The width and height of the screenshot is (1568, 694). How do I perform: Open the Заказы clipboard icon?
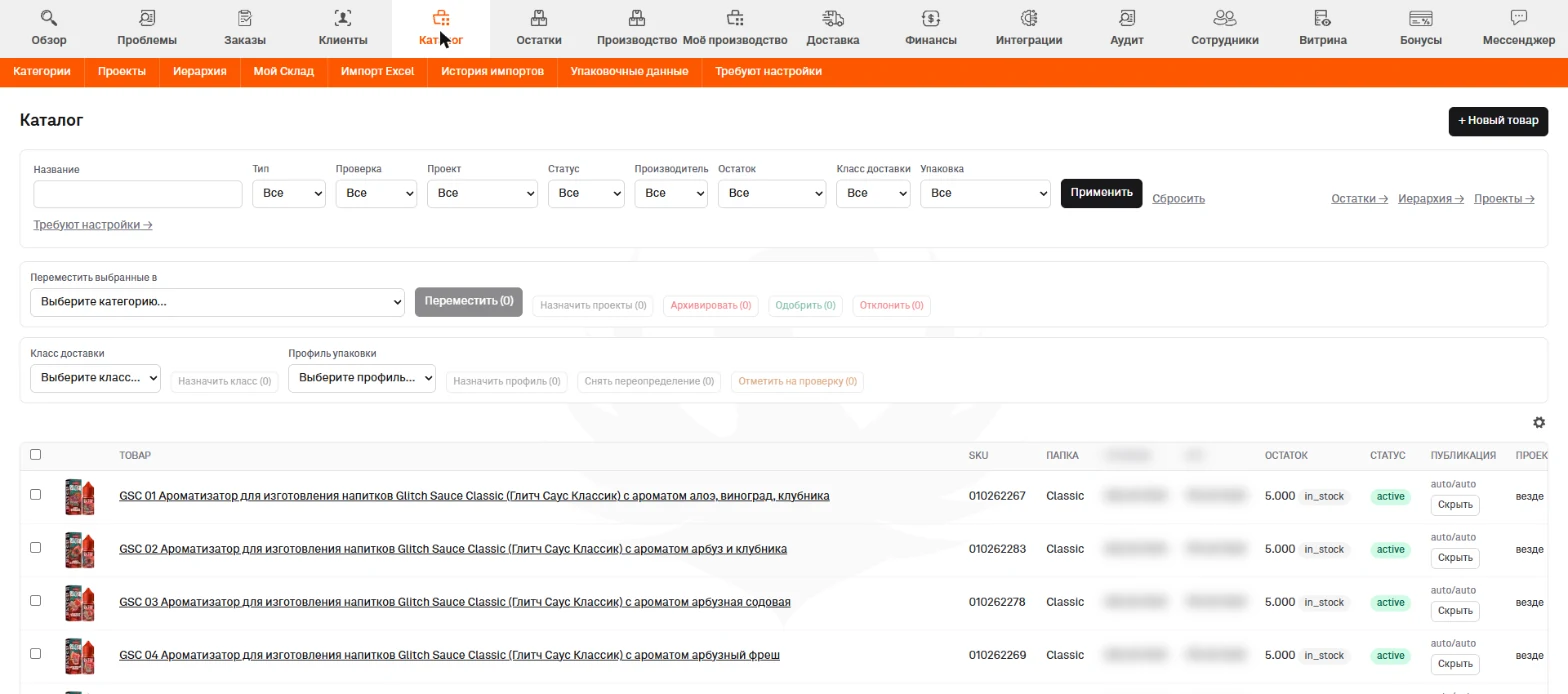click(x=245, y=18)
